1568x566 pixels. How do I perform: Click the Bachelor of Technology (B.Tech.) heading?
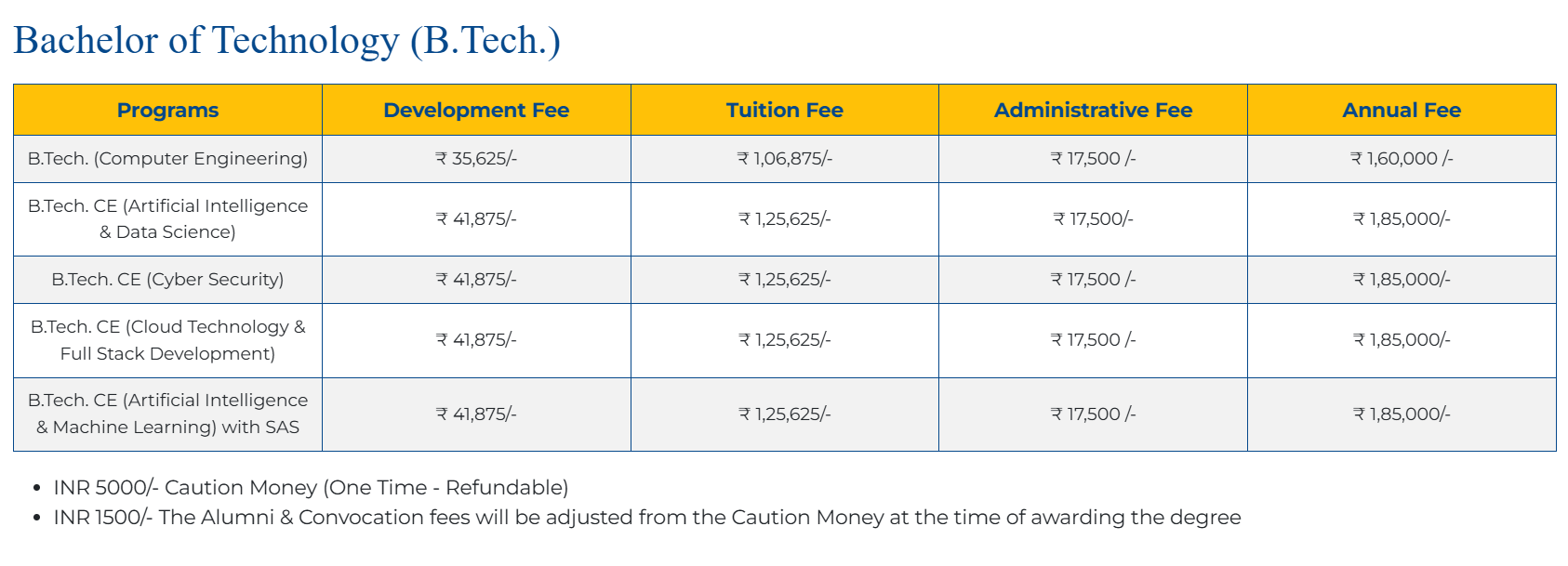point(286,41)
